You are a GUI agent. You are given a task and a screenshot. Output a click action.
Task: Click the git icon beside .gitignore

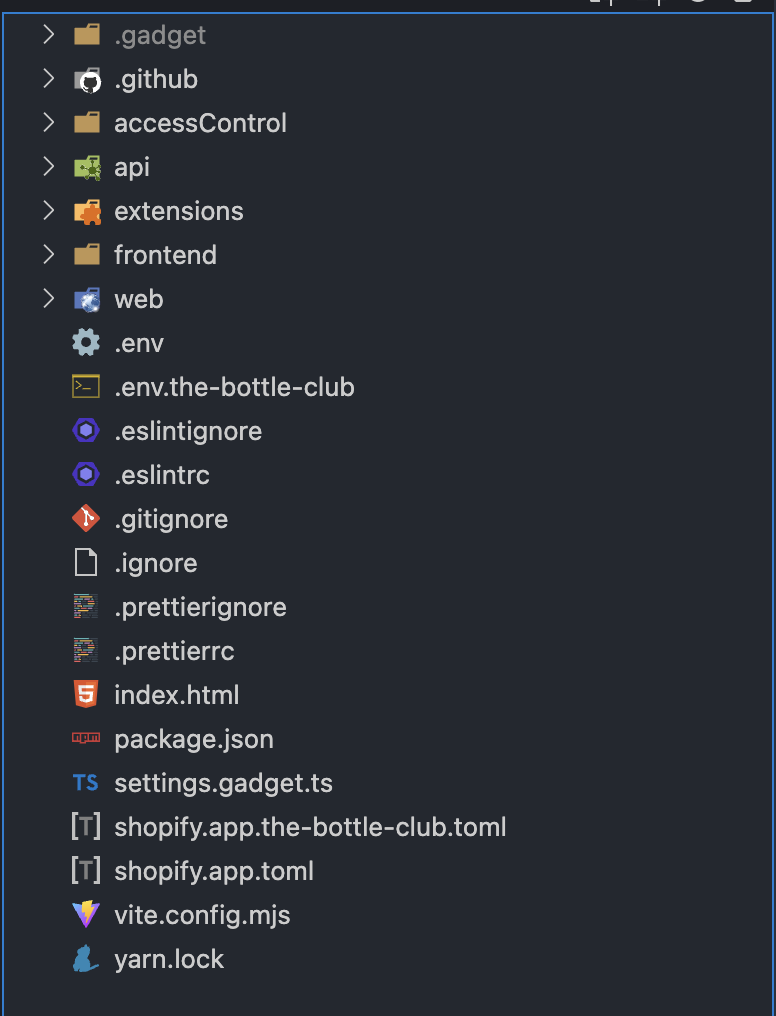[x=87, y=520]
